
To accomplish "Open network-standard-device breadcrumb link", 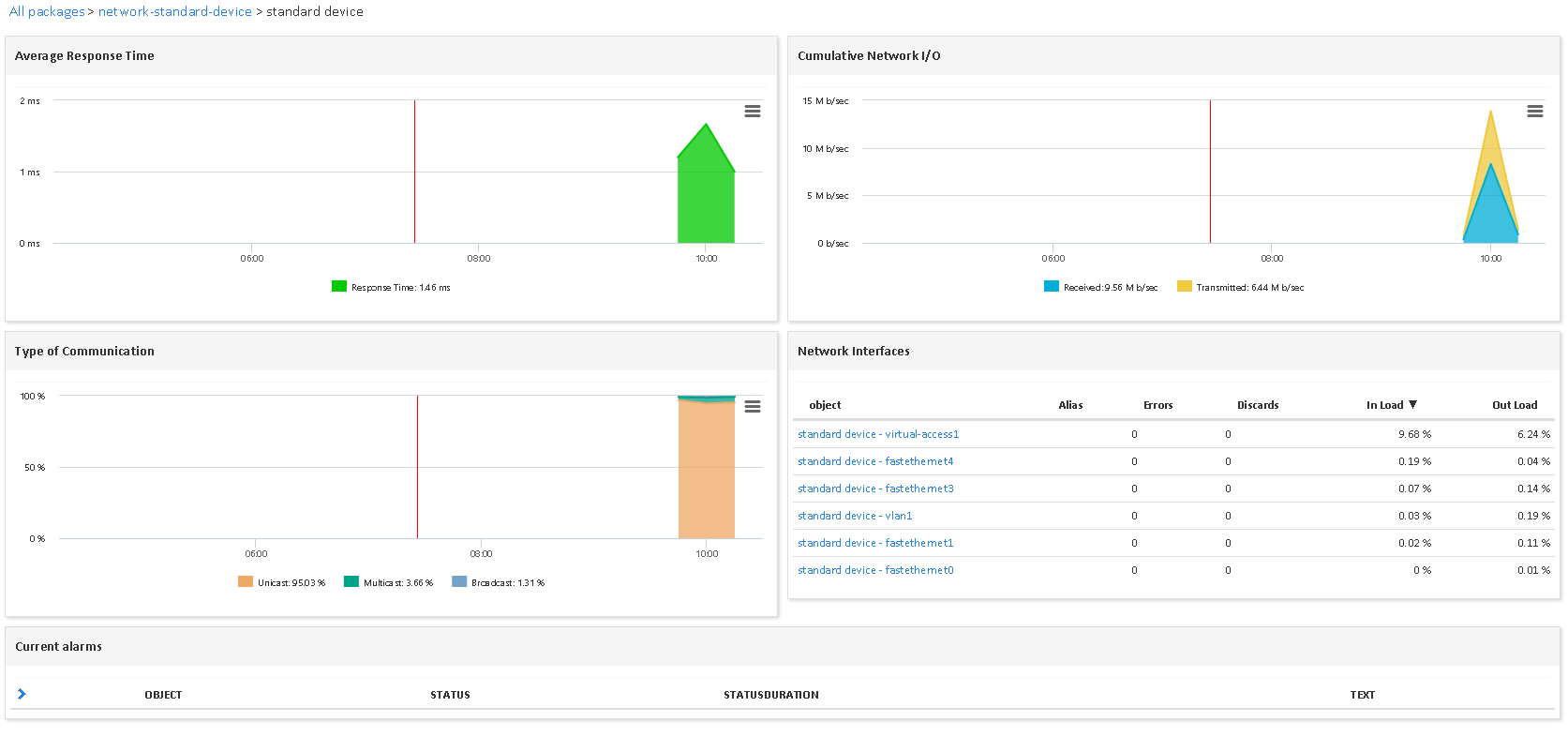I will pyautogui.click(x=175, y=11).
